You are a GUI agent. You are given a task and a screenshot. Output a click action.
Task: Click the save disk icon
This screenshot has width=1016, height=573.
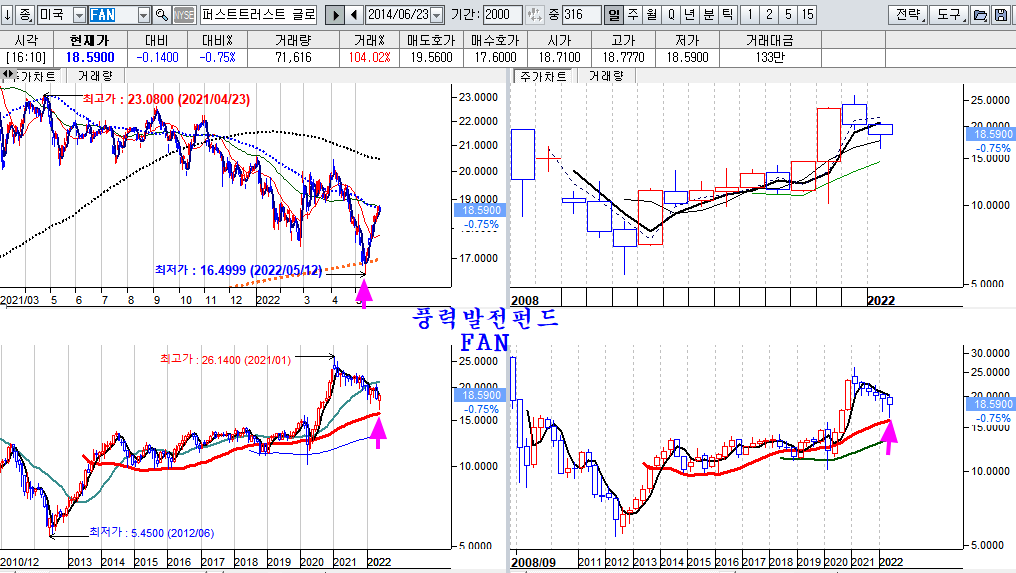click(1001, 15)
